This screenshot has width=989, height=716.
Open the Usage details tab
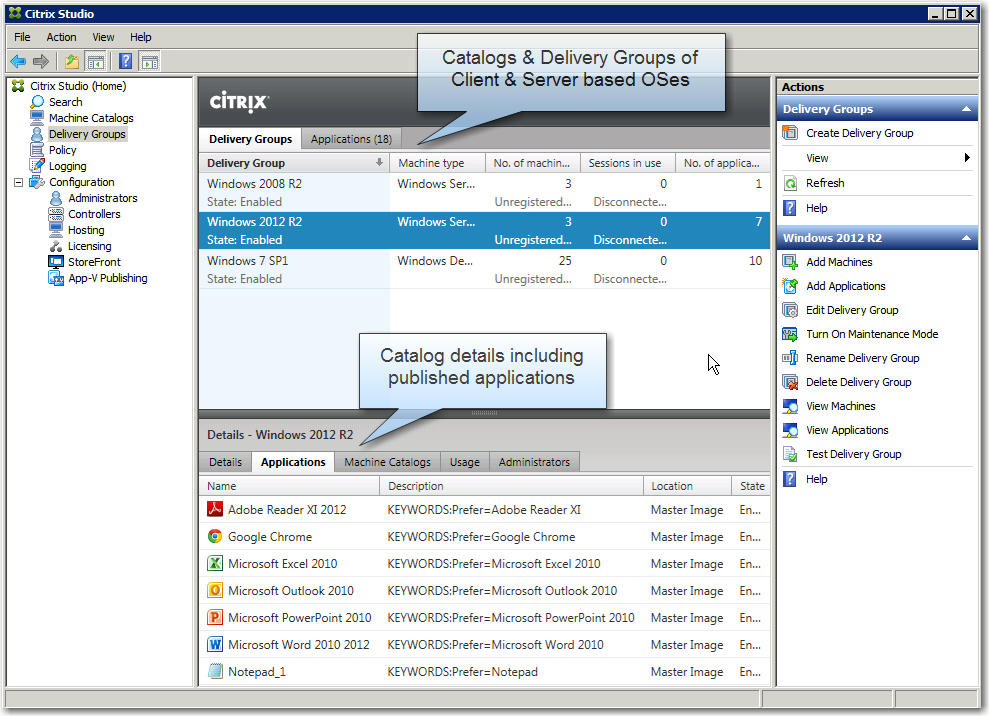(x=465, y=462)
